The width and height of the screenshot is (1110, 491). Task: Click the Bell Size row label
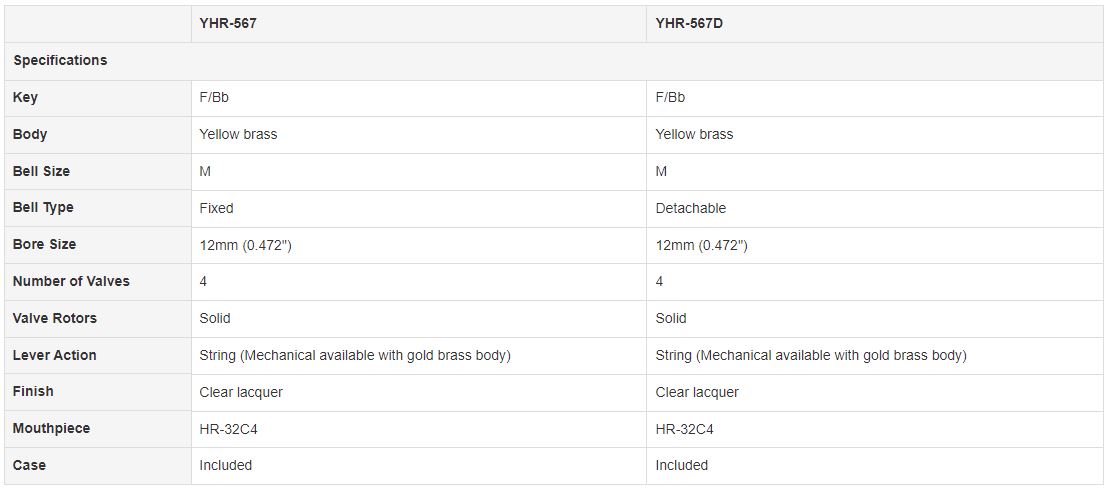[x=41, y=171]
